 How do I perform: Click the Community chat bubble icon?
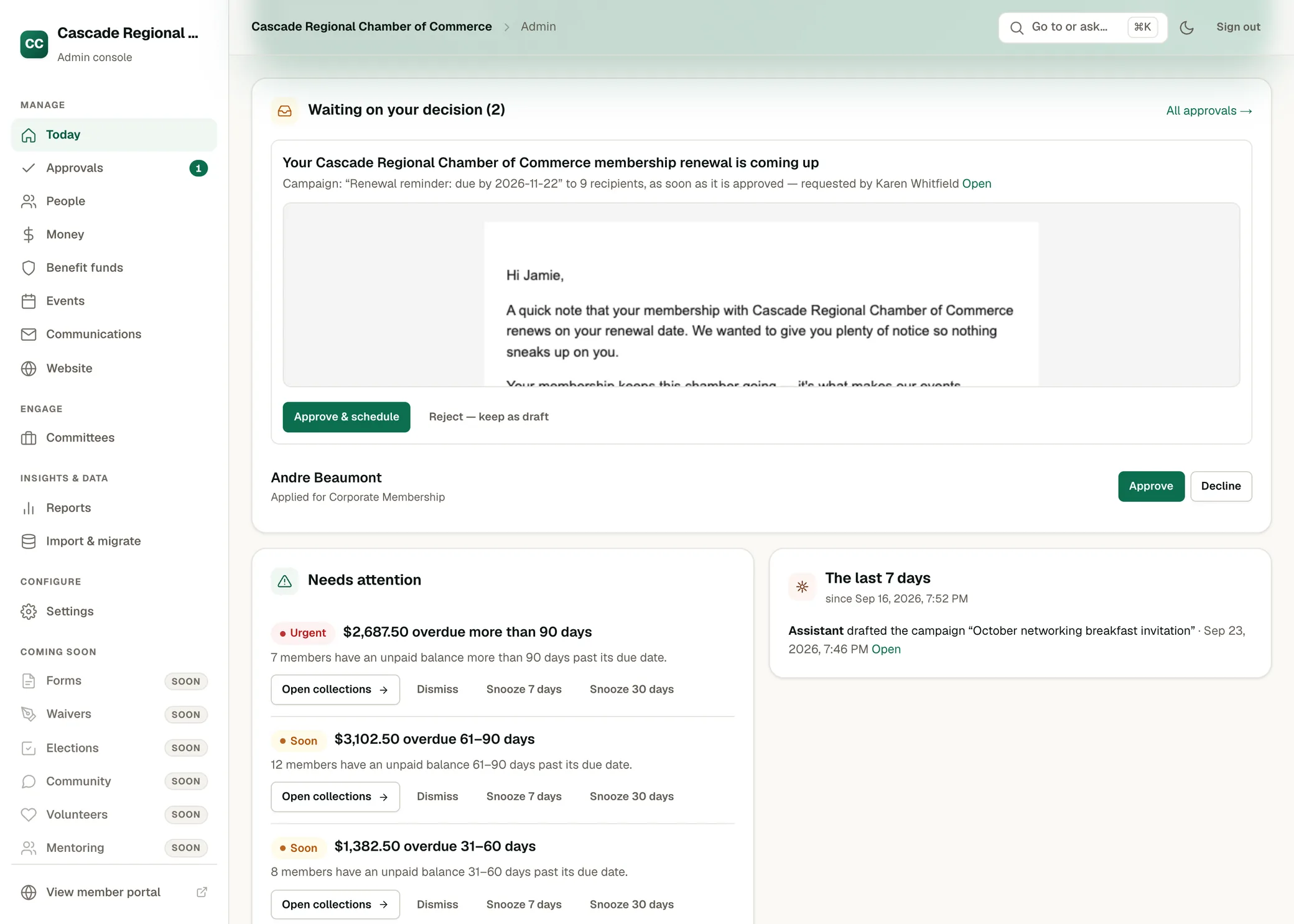[29, 782]
